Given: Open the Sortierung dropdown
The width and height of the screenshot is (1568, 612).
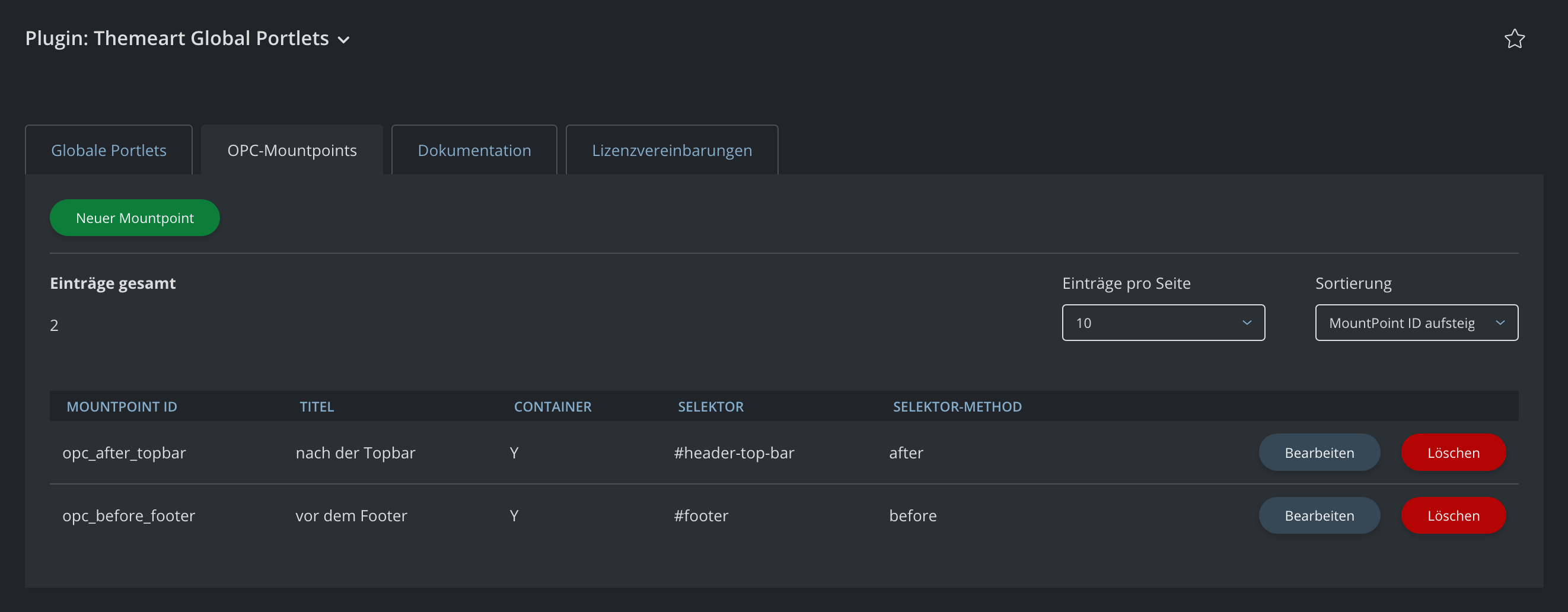Looking at the screenshot, I should 1416,323.
